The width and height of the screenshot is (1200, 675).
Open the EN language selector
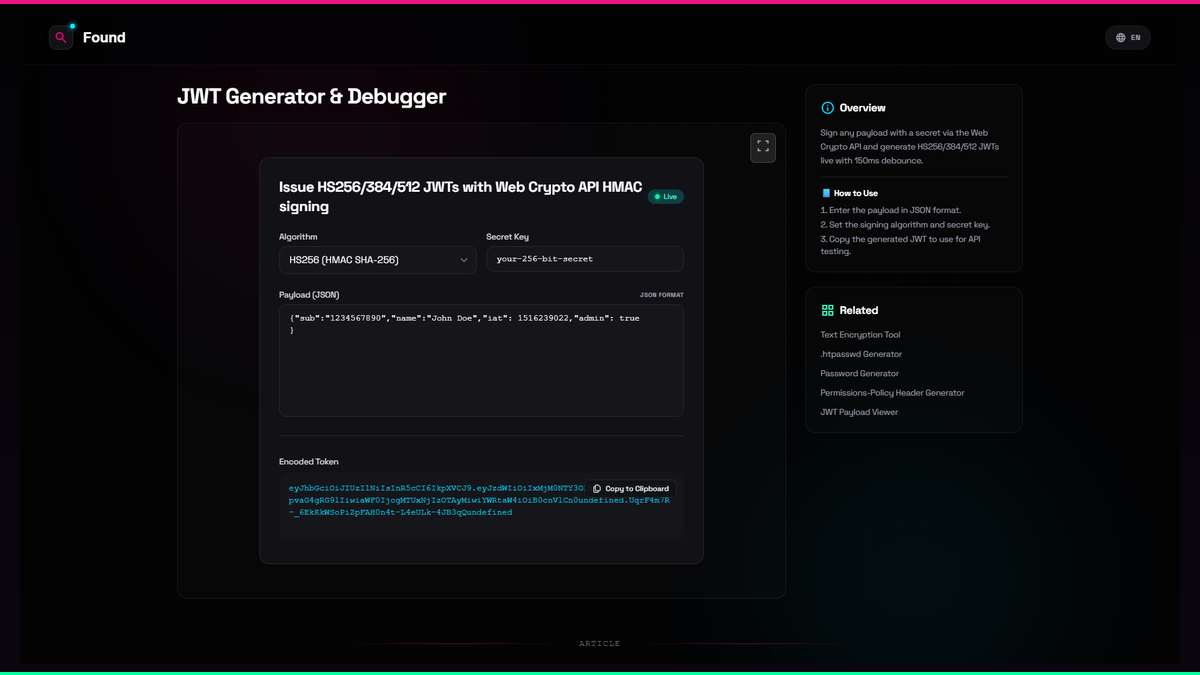(1128, 38)
